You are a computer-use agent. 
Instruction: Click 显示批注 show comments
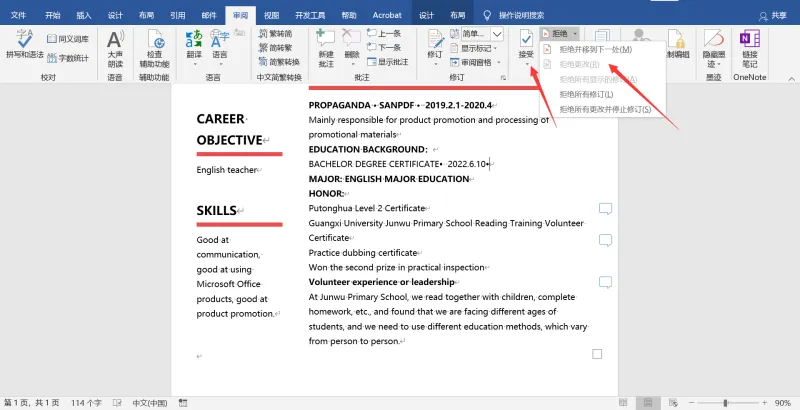click(x=386, y=62)
